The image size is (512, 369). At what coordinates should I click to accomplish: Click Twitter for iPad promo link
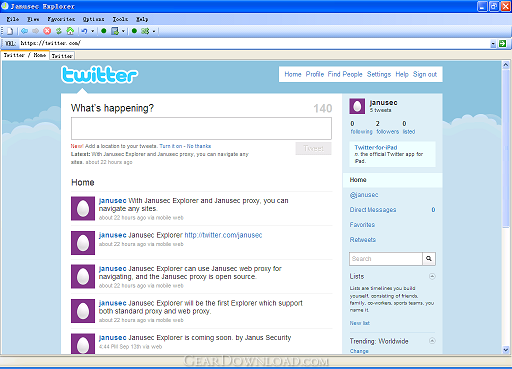376,147
